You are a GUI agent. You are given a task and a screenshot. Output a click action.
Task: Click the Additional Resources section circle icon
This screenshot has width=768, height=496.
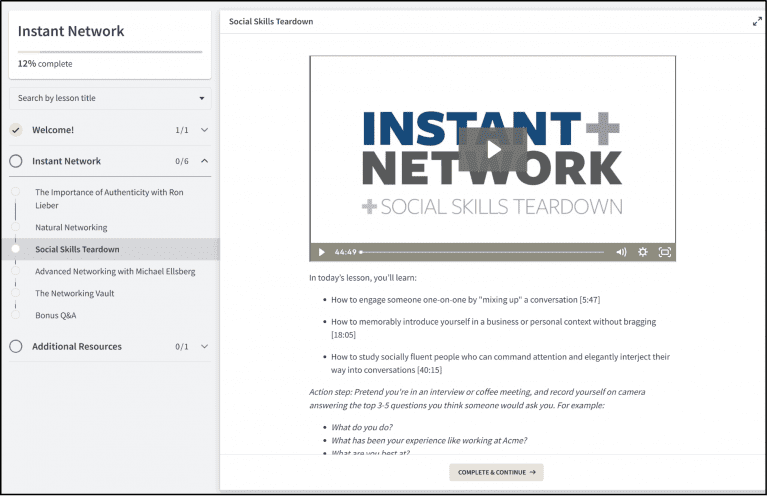point(16,346)
